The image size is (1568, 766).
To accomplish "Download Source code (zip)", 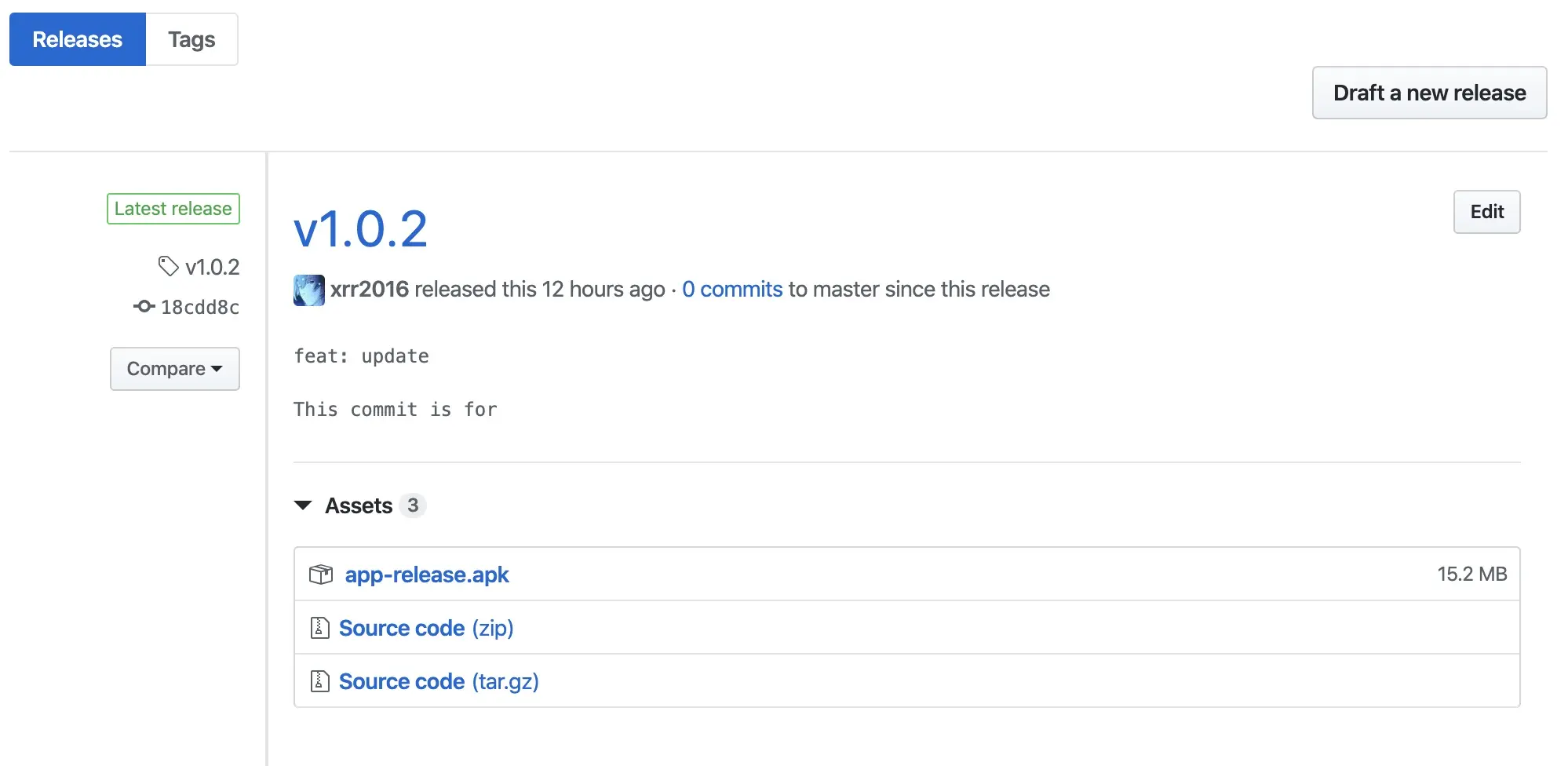I will 426,628.
